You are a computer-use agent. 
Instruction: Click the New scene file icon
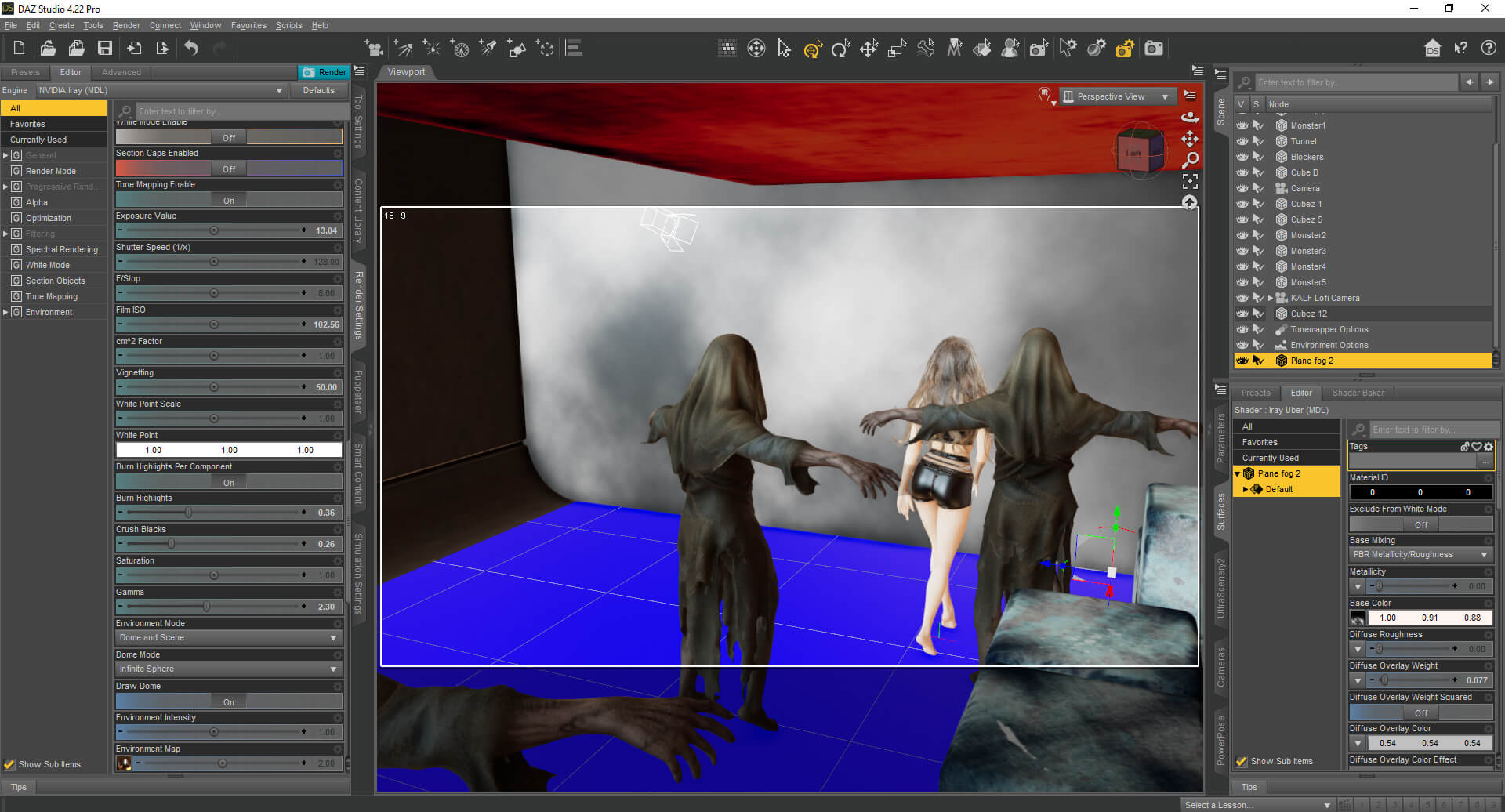(19, 49)
